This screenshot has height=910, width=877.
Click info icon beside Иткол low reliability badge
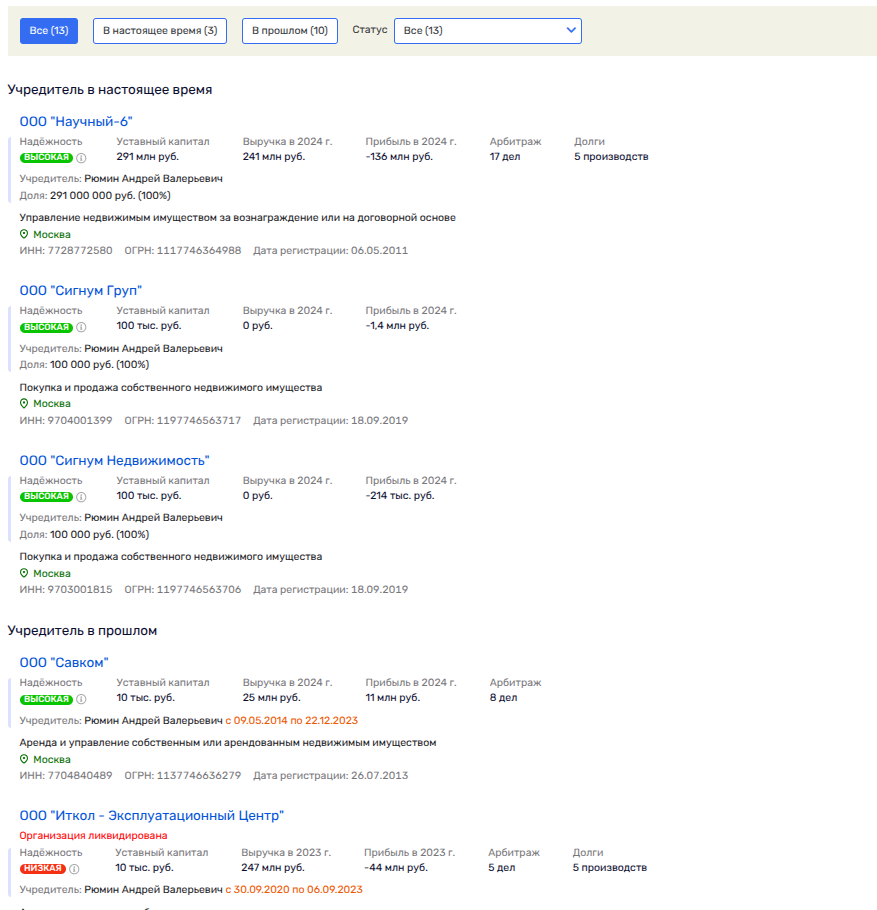click(74, 869)
